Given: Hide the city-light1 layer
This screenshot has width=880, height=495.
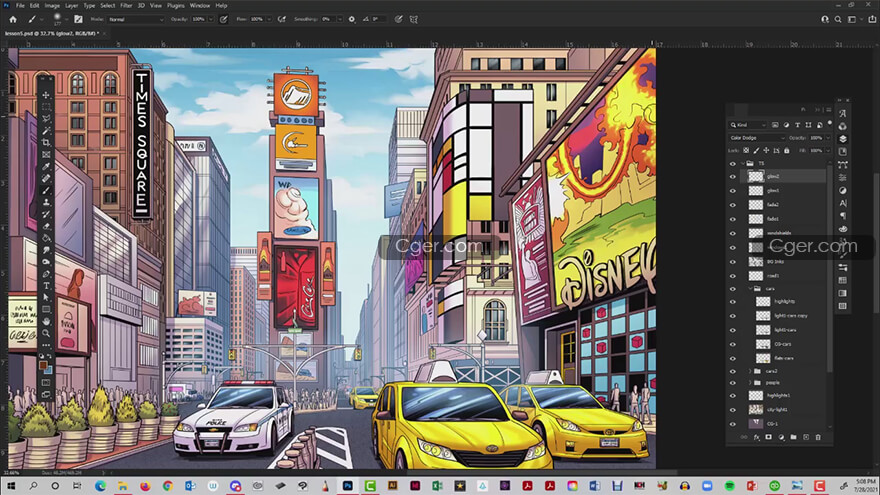Looking at the screenshot, I should pos(732,410).
